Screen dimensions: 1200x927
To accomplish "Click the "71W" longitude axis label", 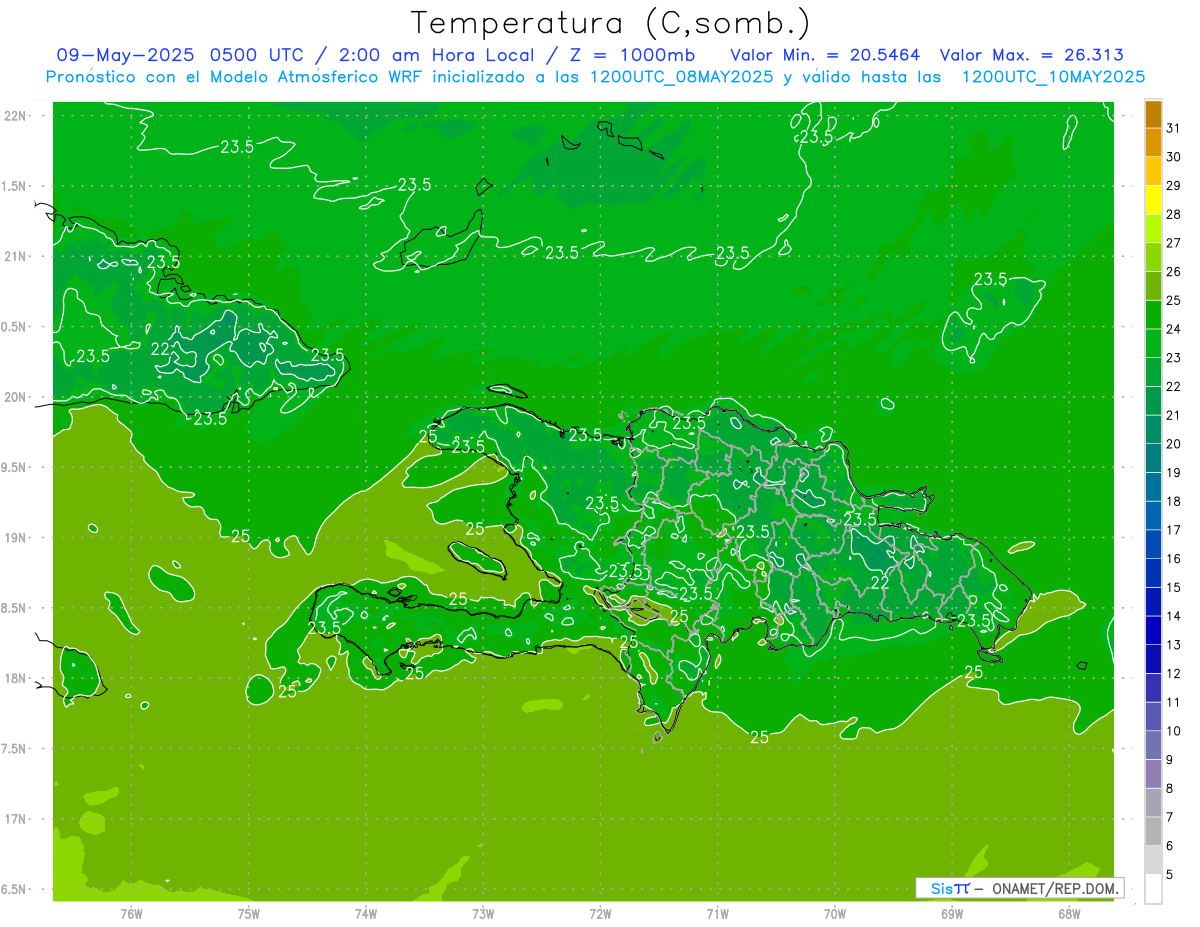I will click(x=717, y=913).
